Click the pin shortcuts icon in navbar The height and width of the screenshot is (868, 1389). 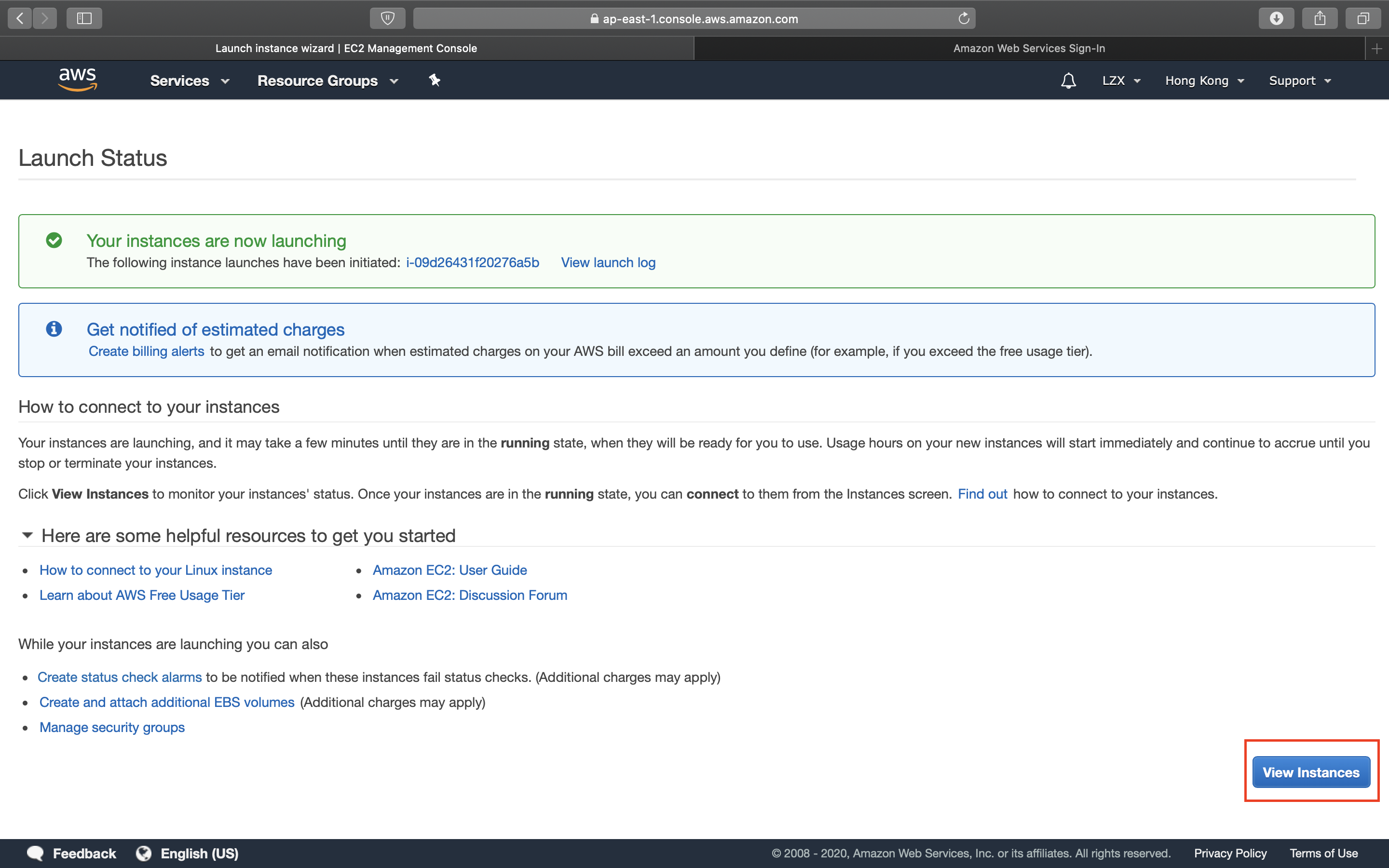click(x=435, y=81)
